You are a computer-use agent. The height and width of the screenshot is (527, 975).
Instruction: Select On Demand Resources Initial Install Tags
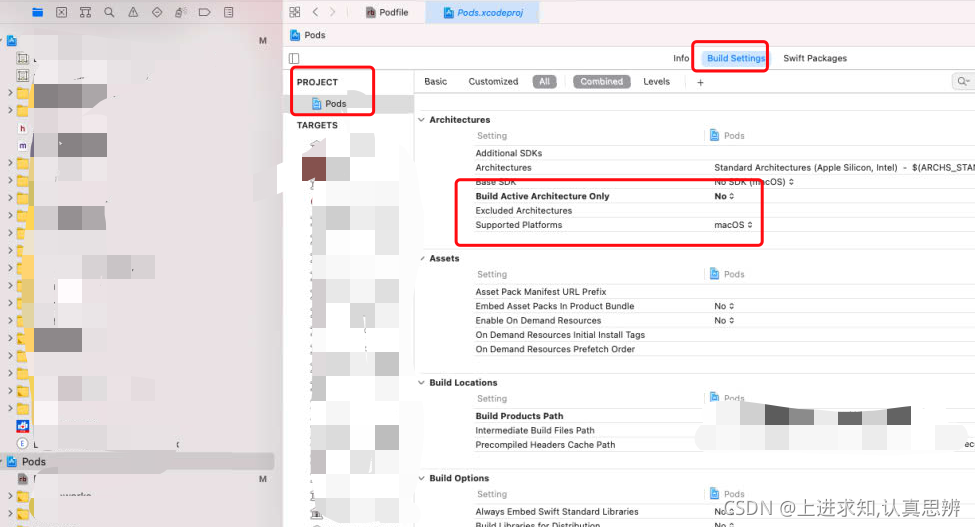pos(560,334)
